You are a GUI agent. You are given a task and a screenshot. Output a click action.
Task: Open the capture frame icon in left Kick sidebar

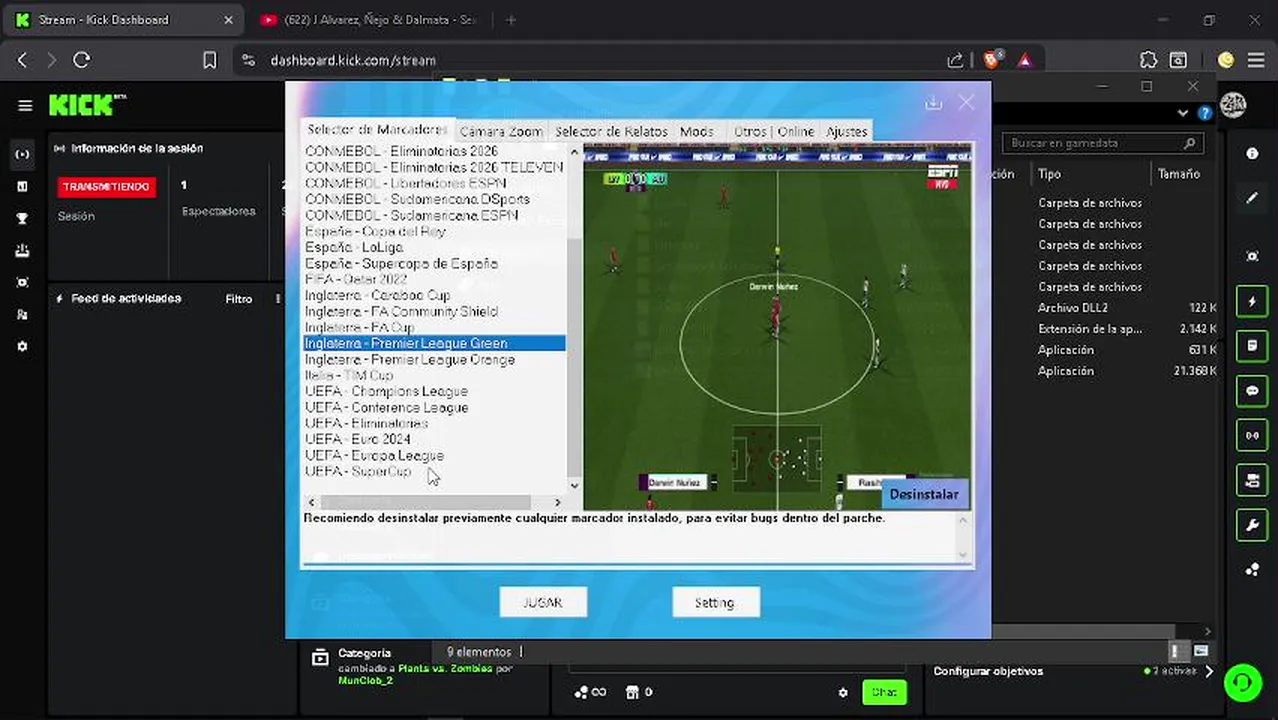click(22, 282)
